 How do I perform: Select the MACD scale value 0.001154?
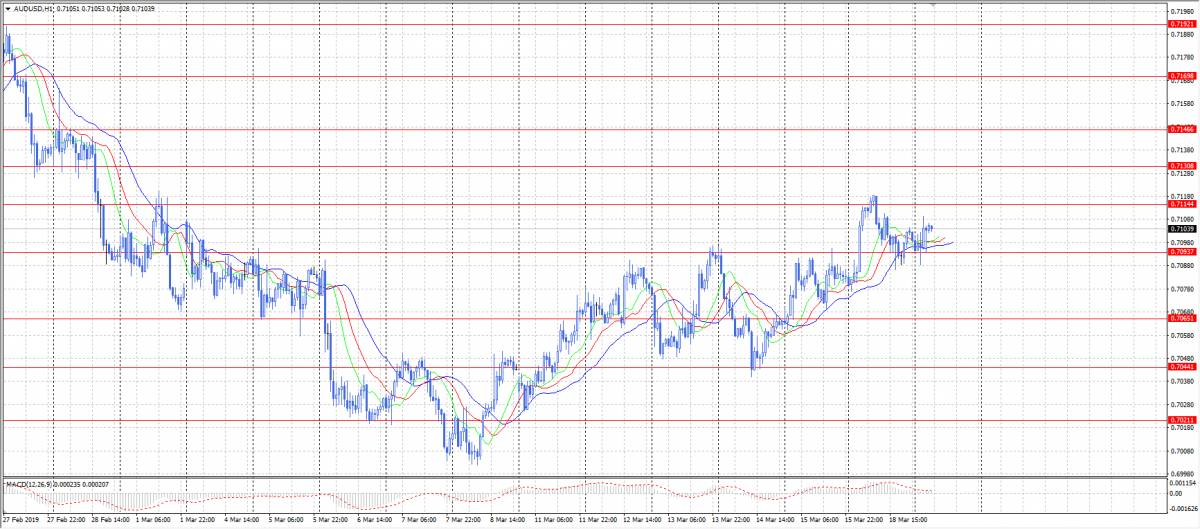(x=1183, y=485)
